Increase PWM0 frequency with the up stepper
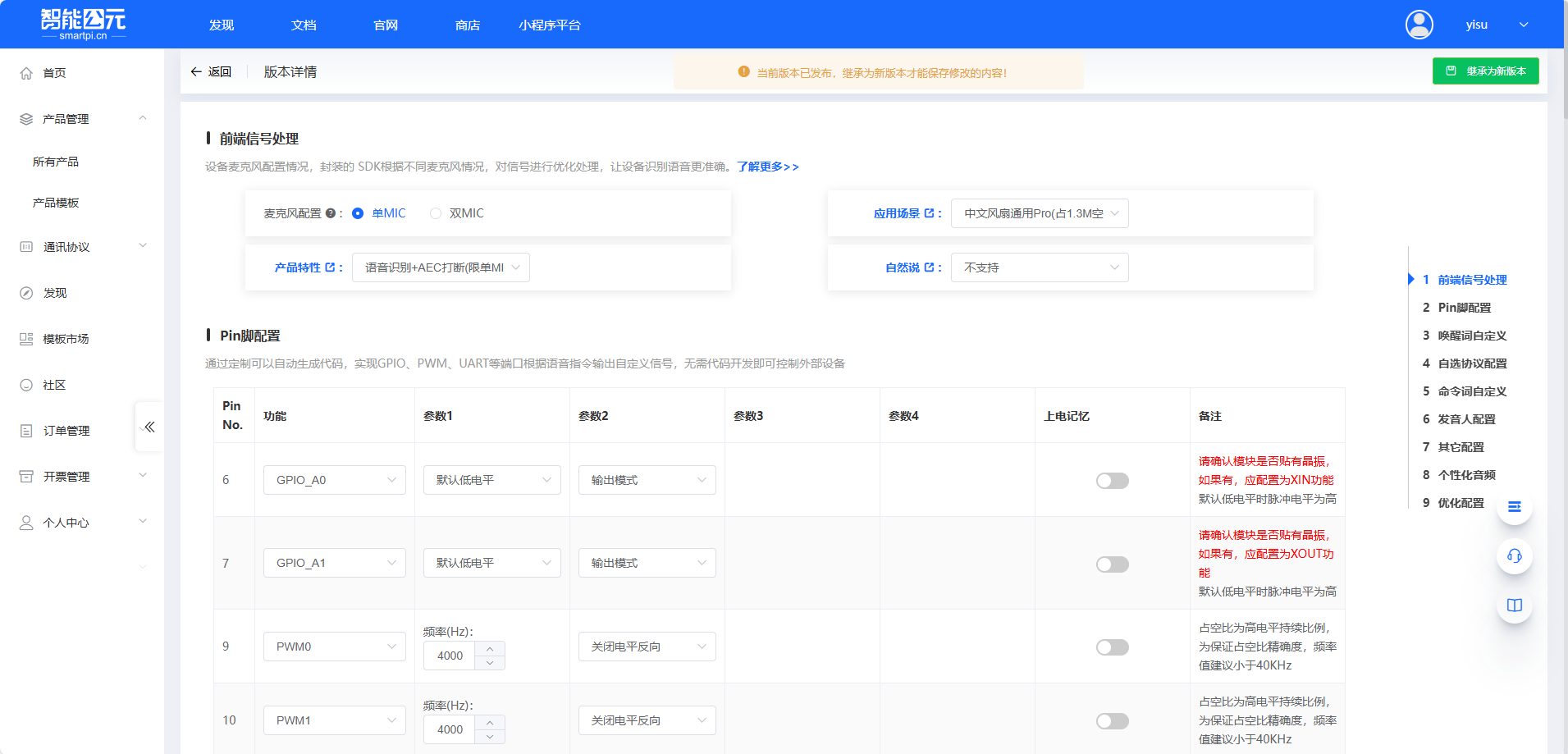This screenshot has height=754, width=1568. coord(490,650)
